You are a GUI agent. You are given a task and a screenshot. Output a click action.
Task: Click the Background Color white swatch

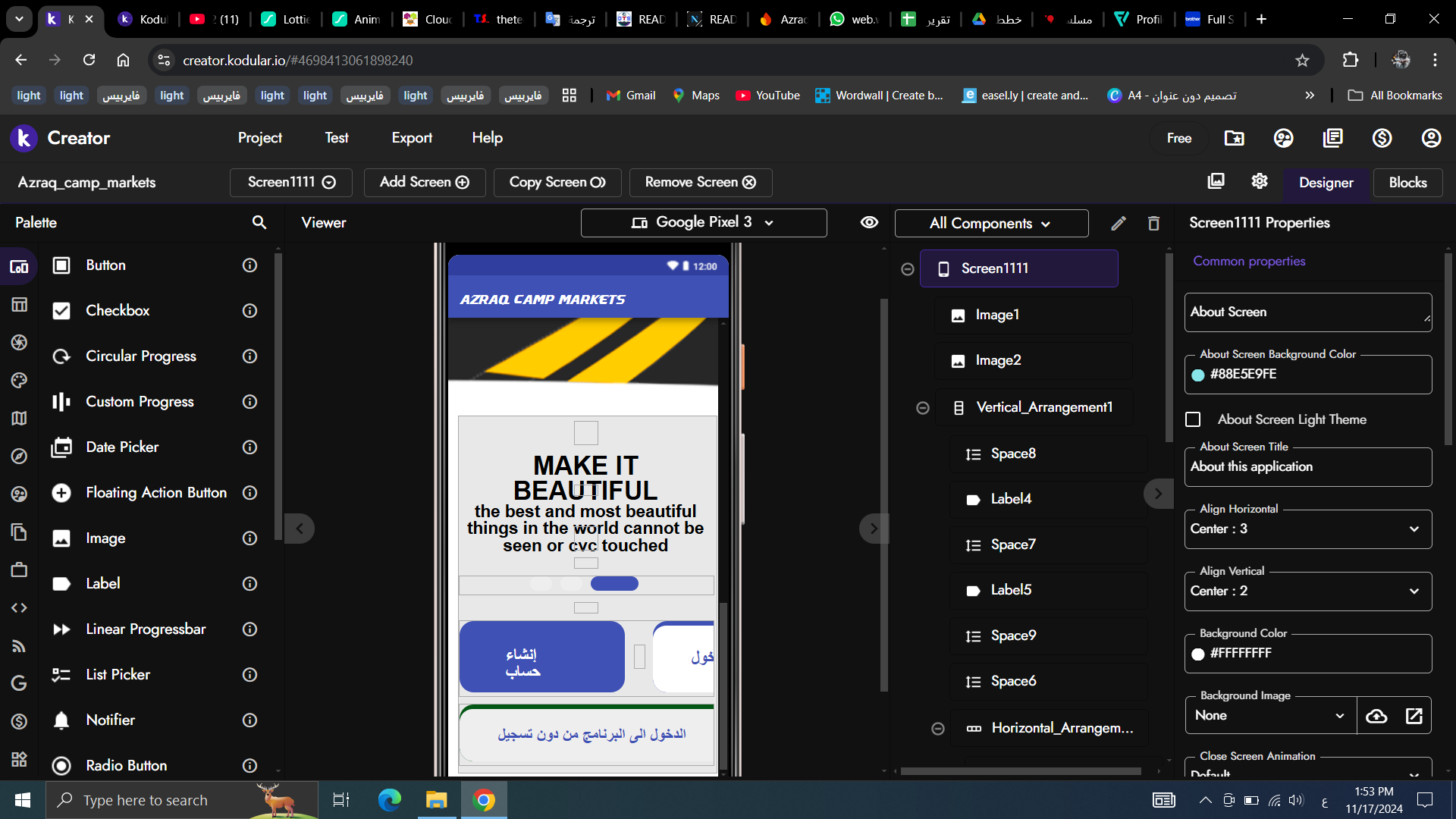coord(1198,654)
